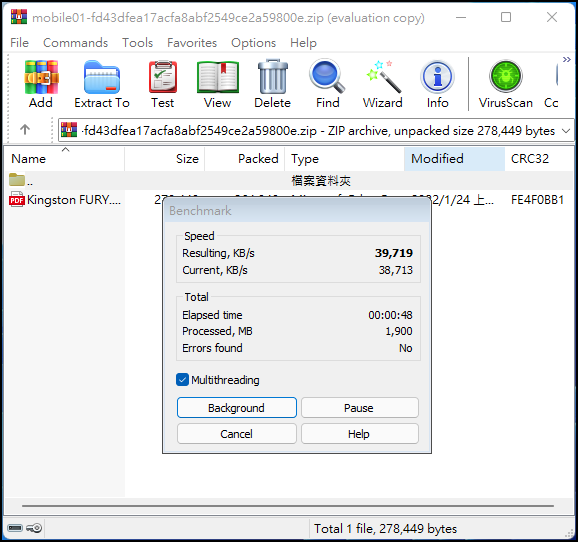This screenshot has height=542, width=578.
Task: Open the Help menu
Action: tap(303, 43)
